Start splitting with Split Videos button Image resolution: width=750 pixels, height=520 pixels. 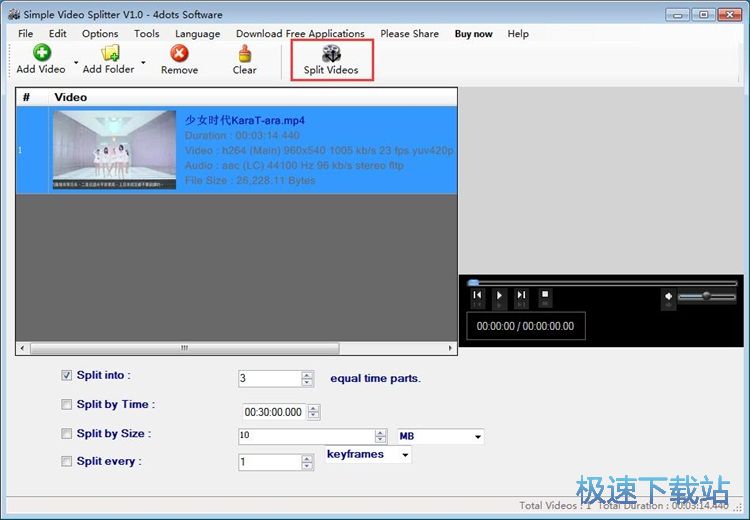tap(331, 60)
